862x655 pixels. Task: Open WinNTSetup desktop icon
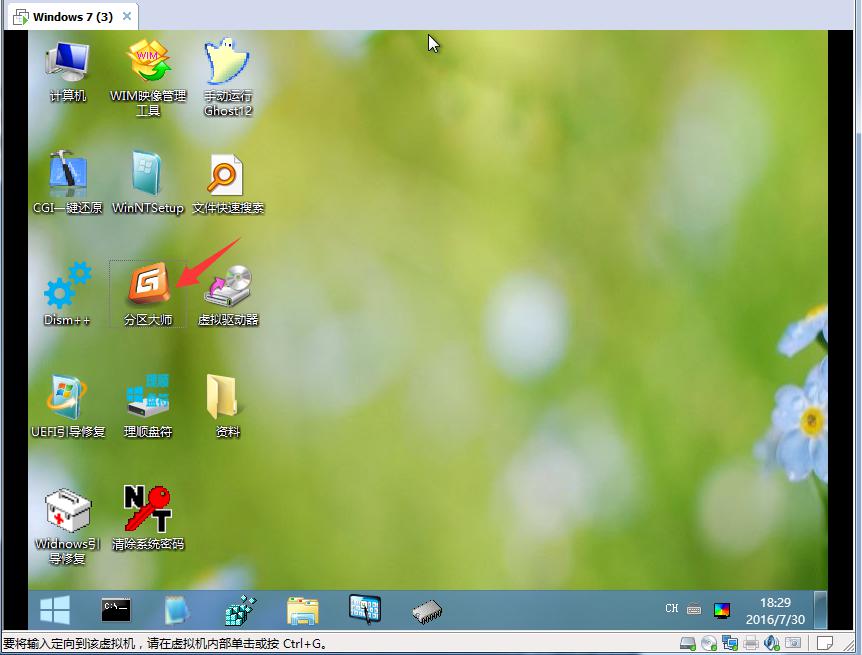click(x=148, y=184)
